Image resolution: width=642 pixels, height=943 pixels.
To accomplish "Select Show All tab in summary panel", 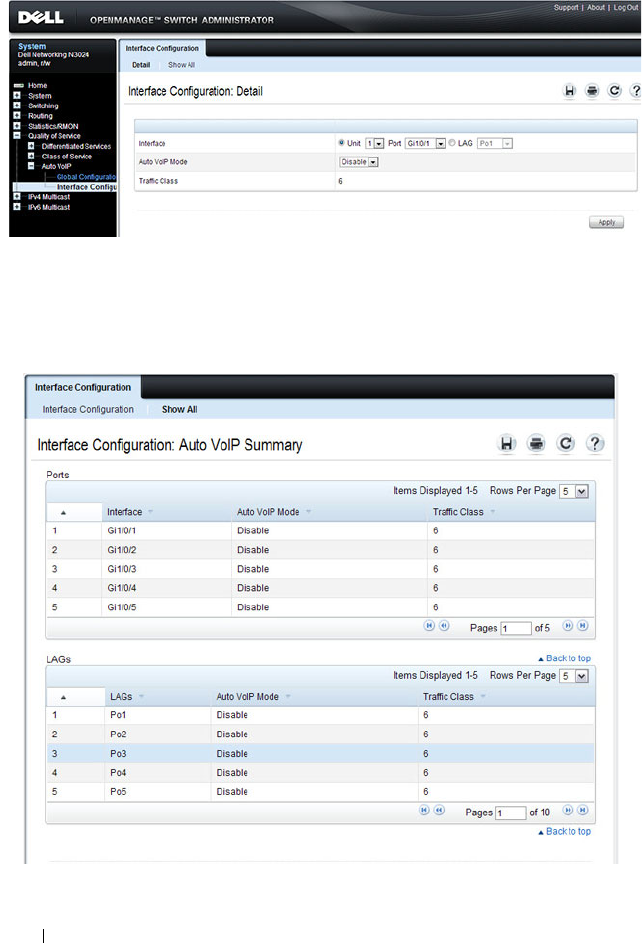I will 179,410.
